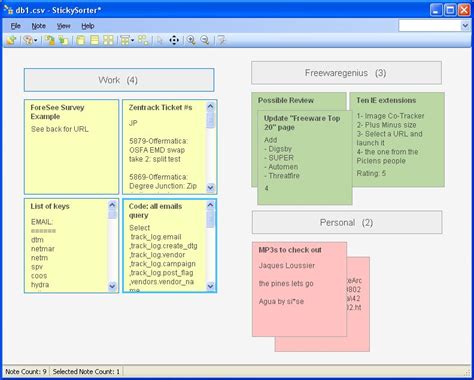Zoom in with the magnifier plus icon

coord(191,40)
